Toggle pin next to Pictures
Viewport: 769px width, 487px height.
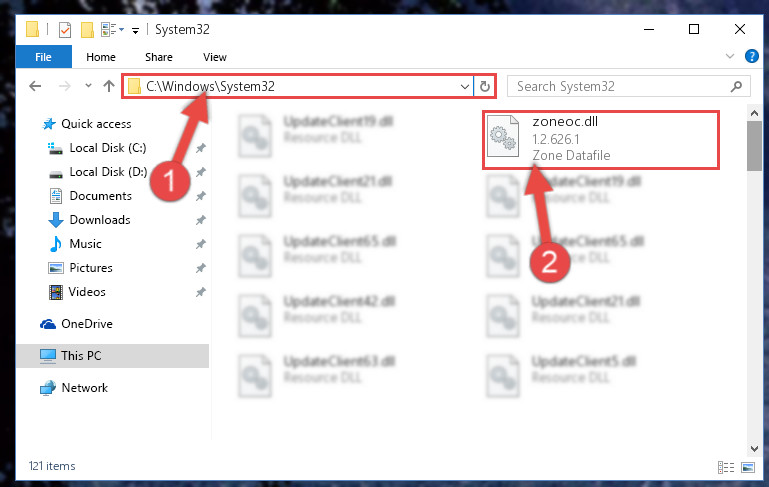pyautogui.click(x=201, y=268)
